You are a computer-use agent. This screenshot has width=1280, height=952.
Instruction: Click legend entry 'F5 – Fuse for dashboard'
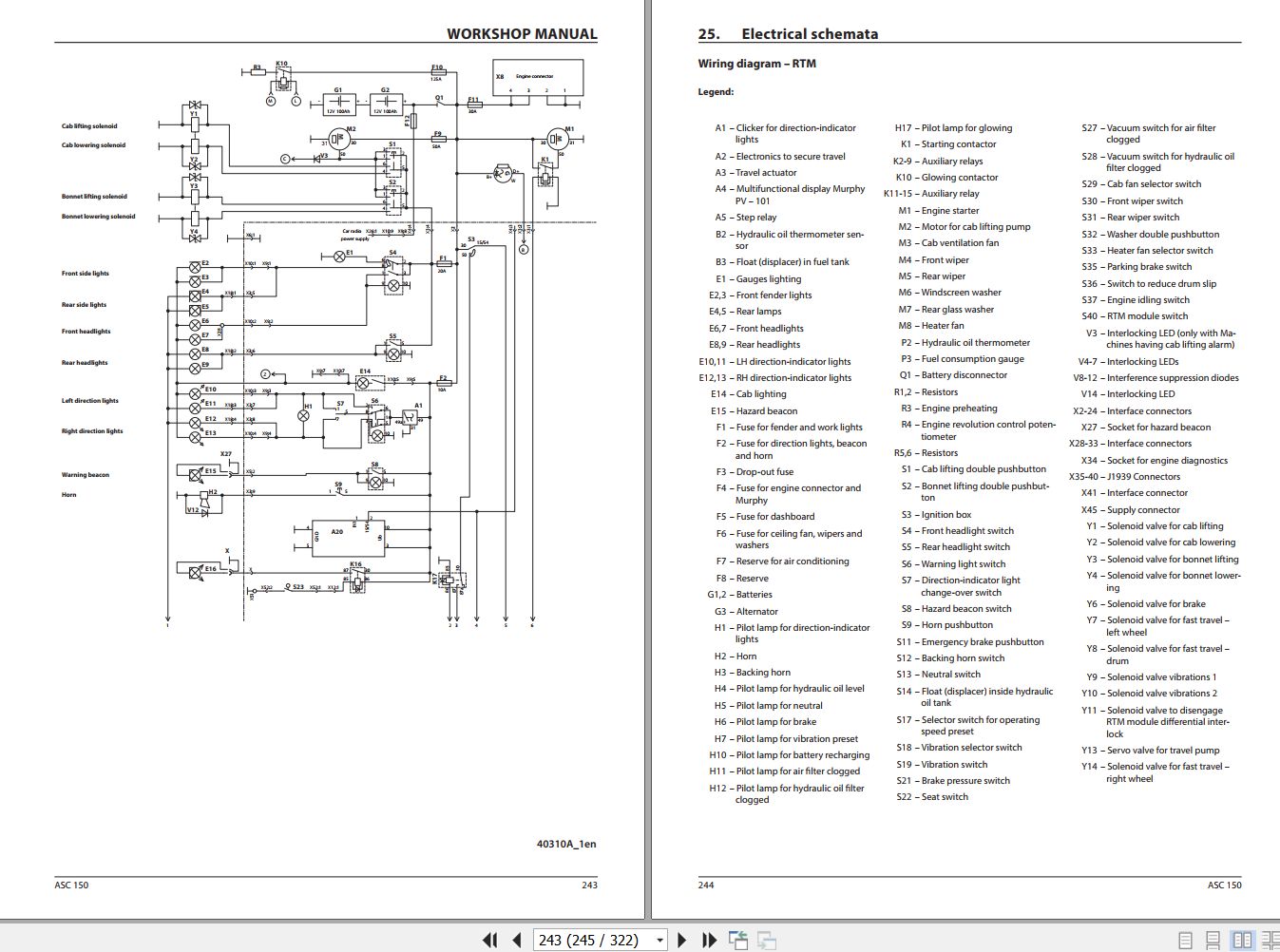(x=765, y=517)
